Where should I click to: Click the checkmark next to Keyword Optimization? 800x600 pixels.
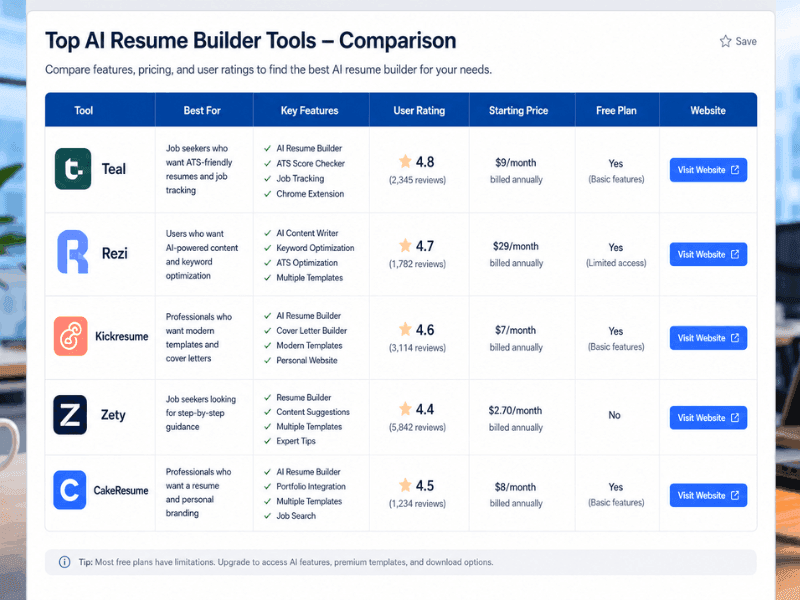coord(267,248)
